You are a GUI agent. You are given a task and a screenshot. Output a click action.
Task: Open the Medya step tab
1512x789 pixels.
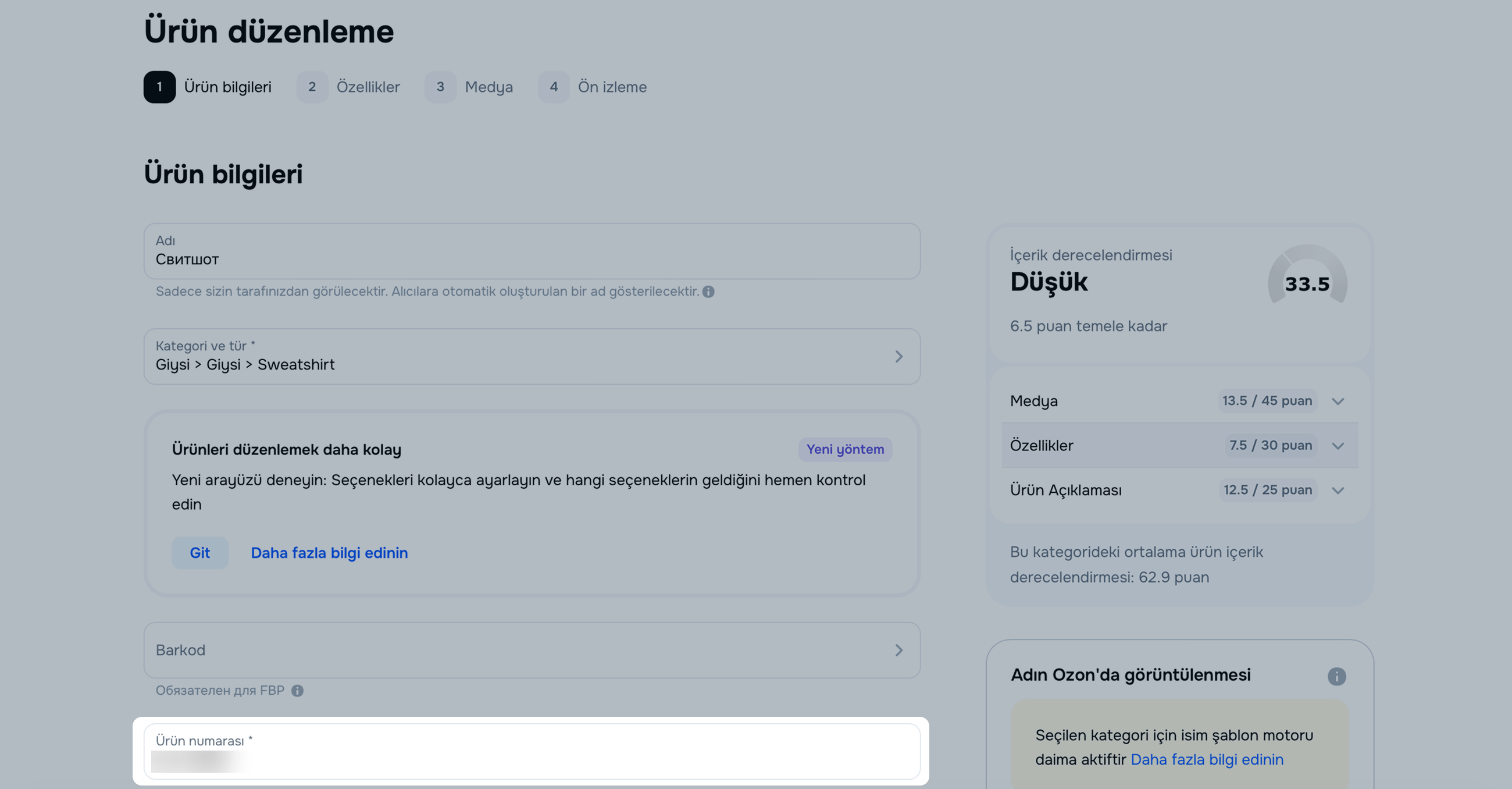488,87
